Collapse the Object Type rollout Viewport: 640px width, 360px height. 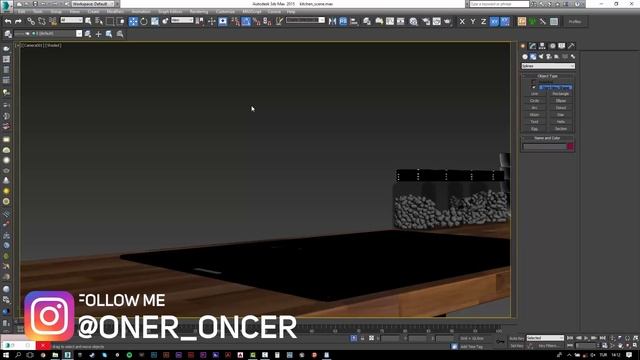(547, 76)
